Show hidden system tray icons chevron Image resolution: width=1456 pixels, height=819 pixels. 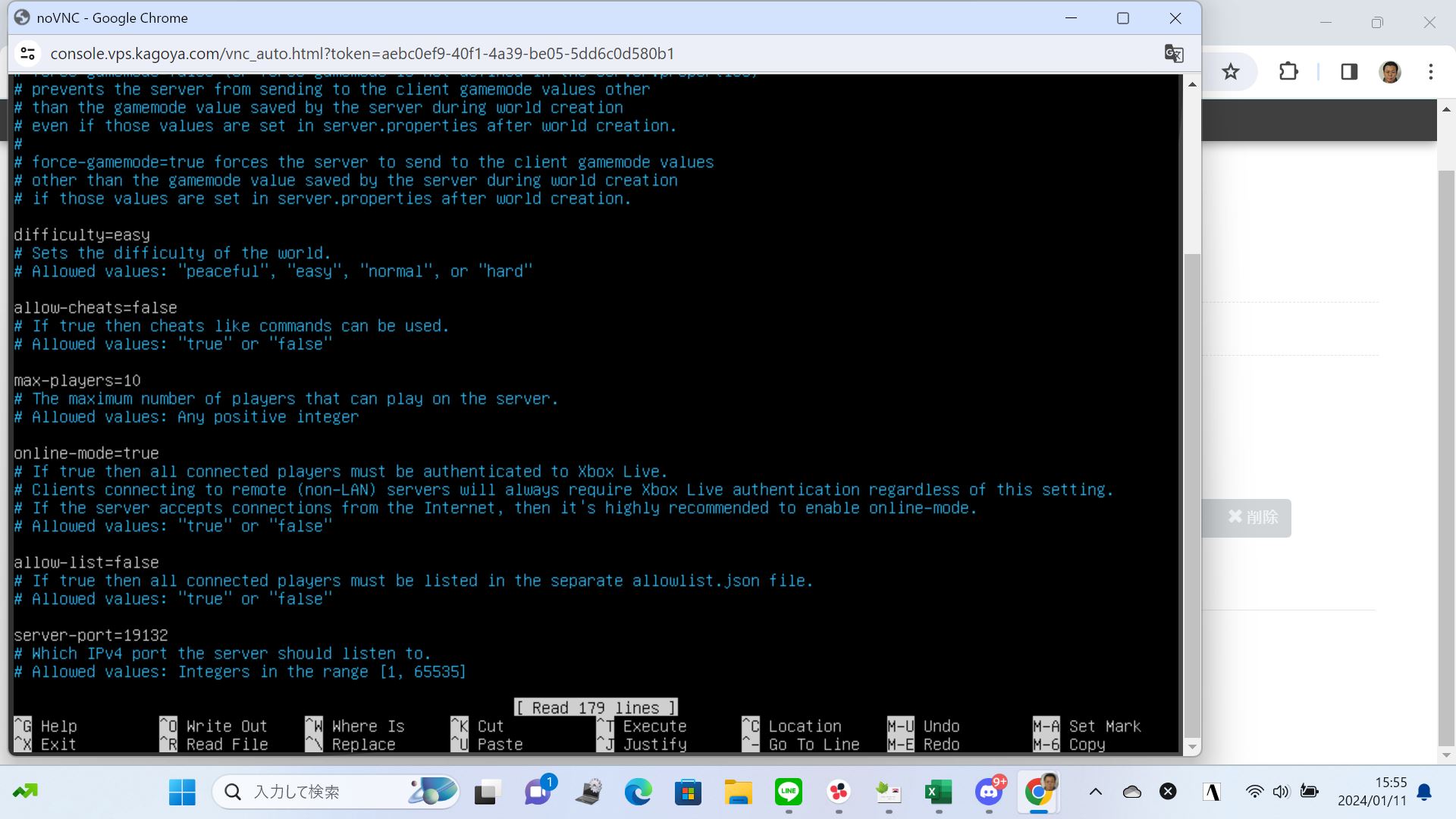tap(1095, 792)
